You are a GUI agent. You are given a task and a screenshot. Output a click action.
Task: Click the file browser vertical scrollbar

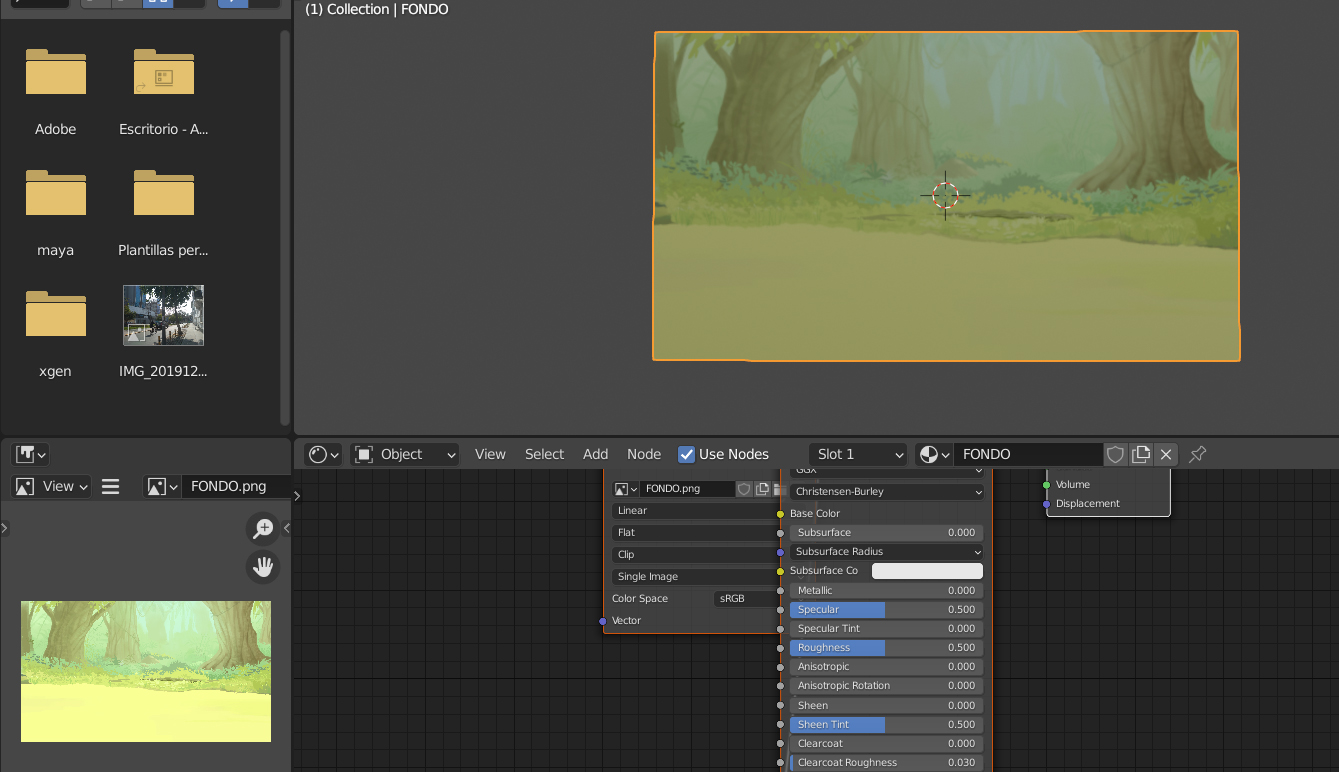(285, 226)
